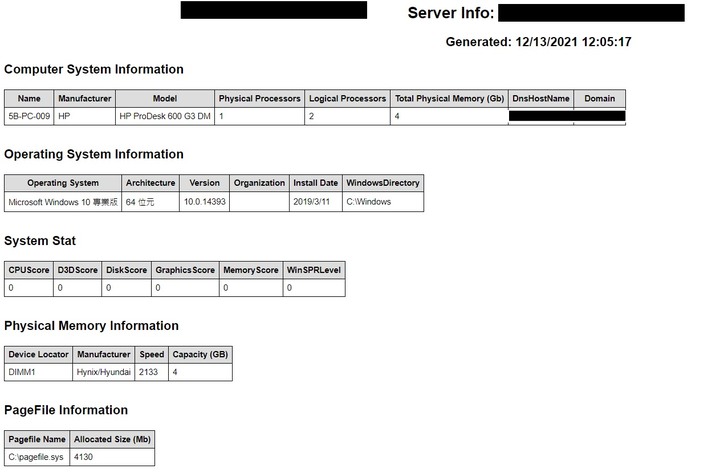Click the 'Name' column header
This screenshot has height=473, width=720.
(x=29, y=98)
